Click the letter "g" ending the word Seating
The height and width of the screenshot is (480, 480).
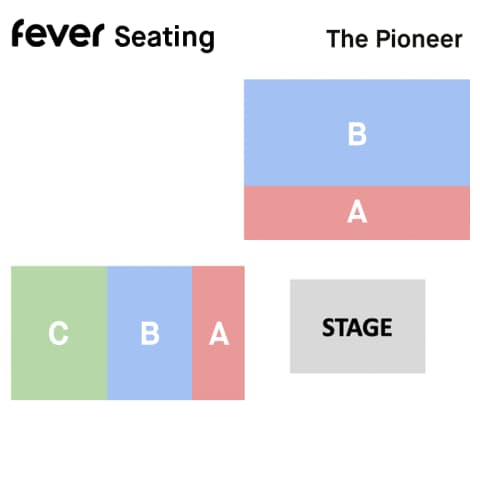207,41
